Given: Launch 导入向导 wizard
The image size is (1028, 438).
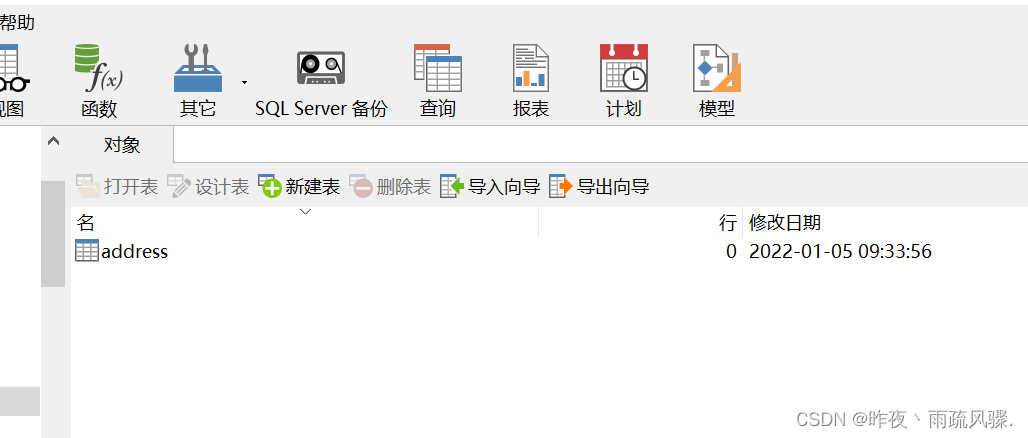Looking at the screenshot, I should click(490, 187).
